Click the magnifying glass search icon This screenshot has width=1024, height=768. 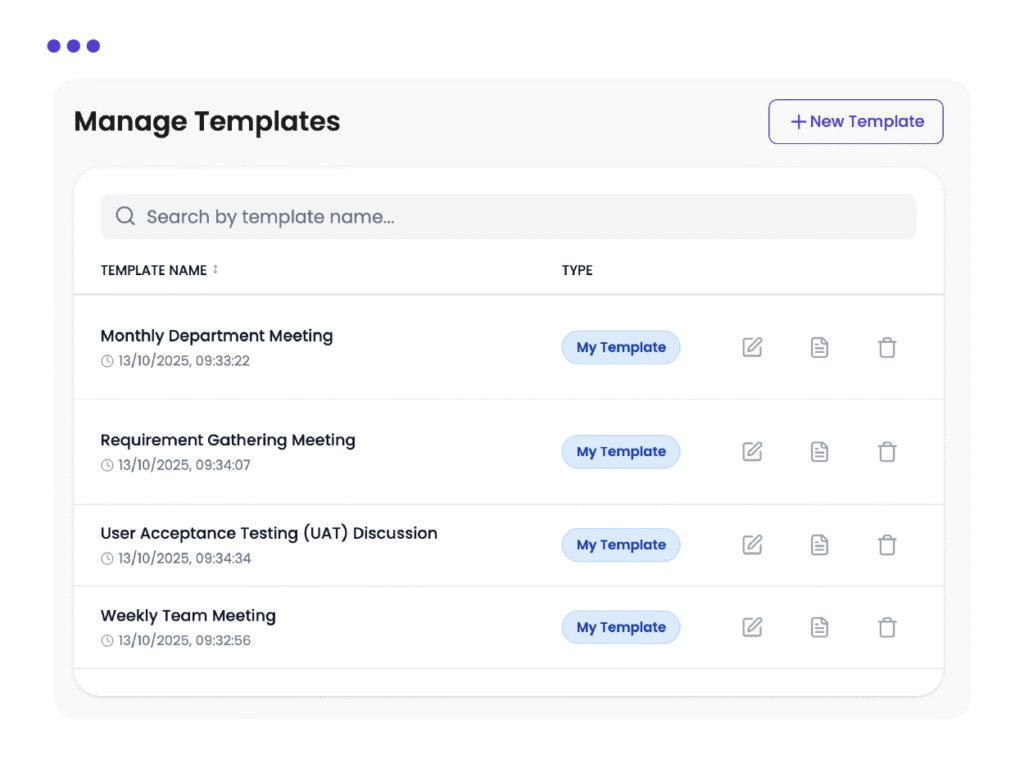pos(125,217)
